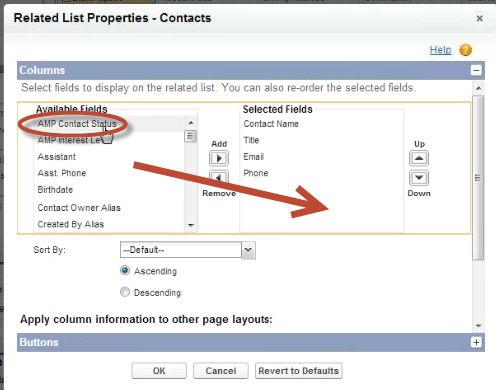
Task: Click the Available Fields scroll-down arrow
Action: tap(191, 225)
